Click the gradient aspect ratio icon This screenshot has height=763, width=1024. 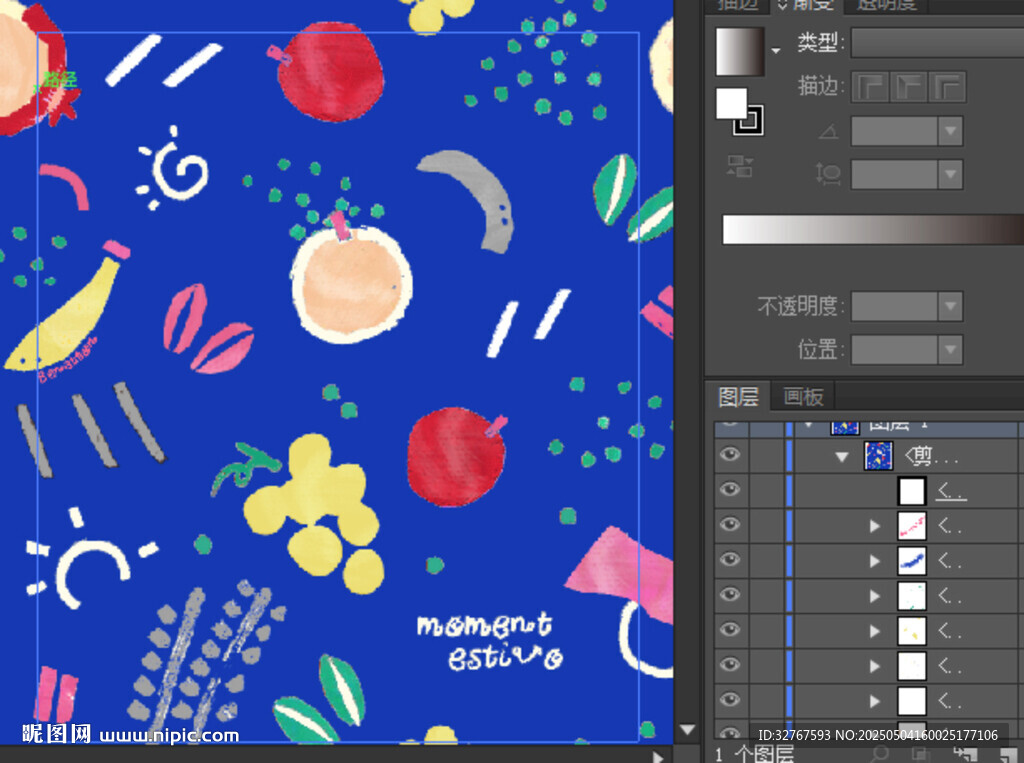pos(828,174)
